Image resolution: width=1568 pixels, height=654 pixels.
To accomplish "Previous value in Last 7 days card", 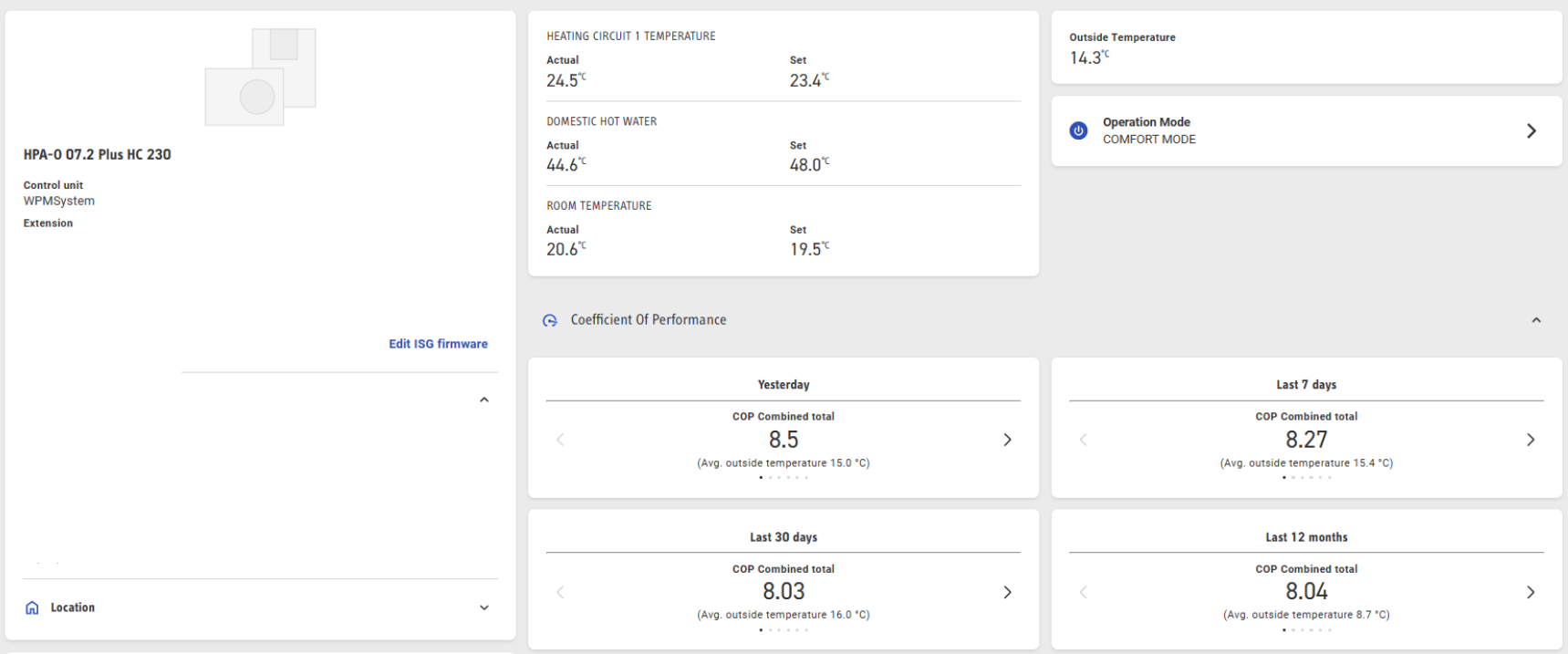I will (x=1084, y=440).
